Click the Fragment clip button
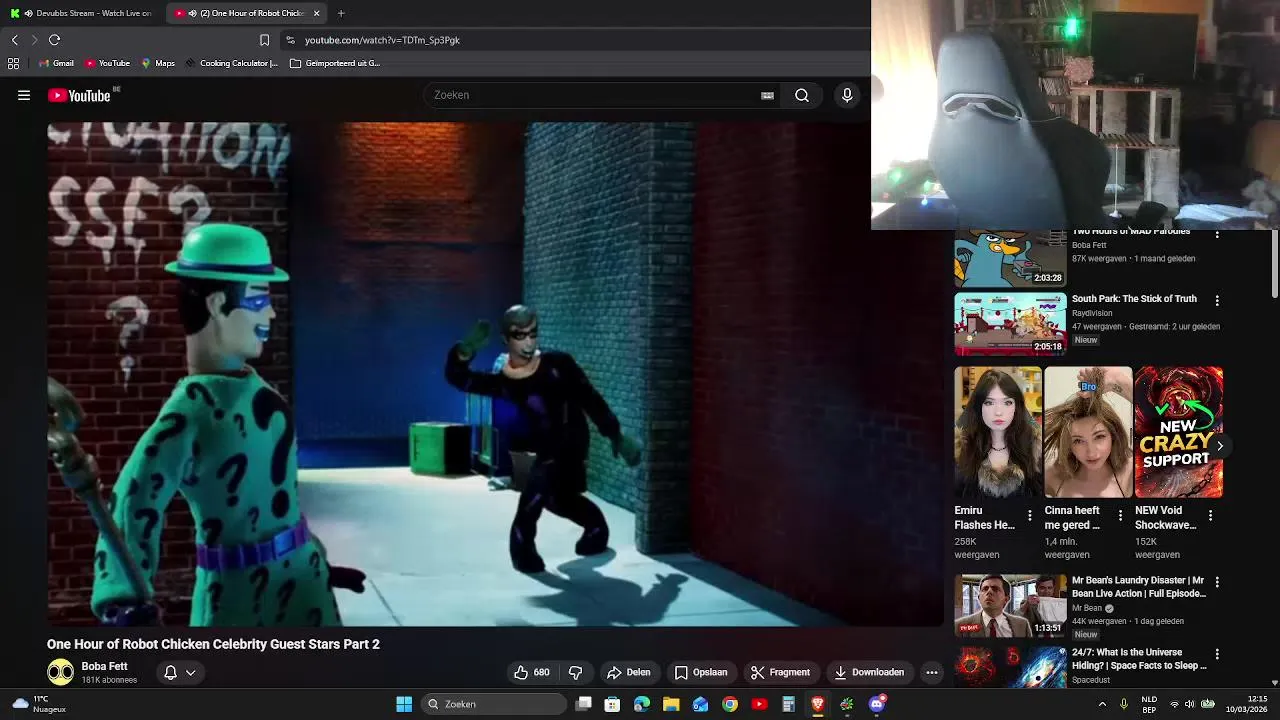This screenshot has width=1280, height=720. click(780, 672)
